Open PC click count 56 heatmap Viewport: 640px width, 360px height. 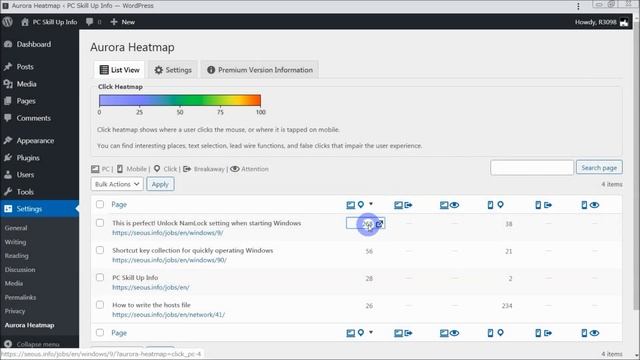369,251
